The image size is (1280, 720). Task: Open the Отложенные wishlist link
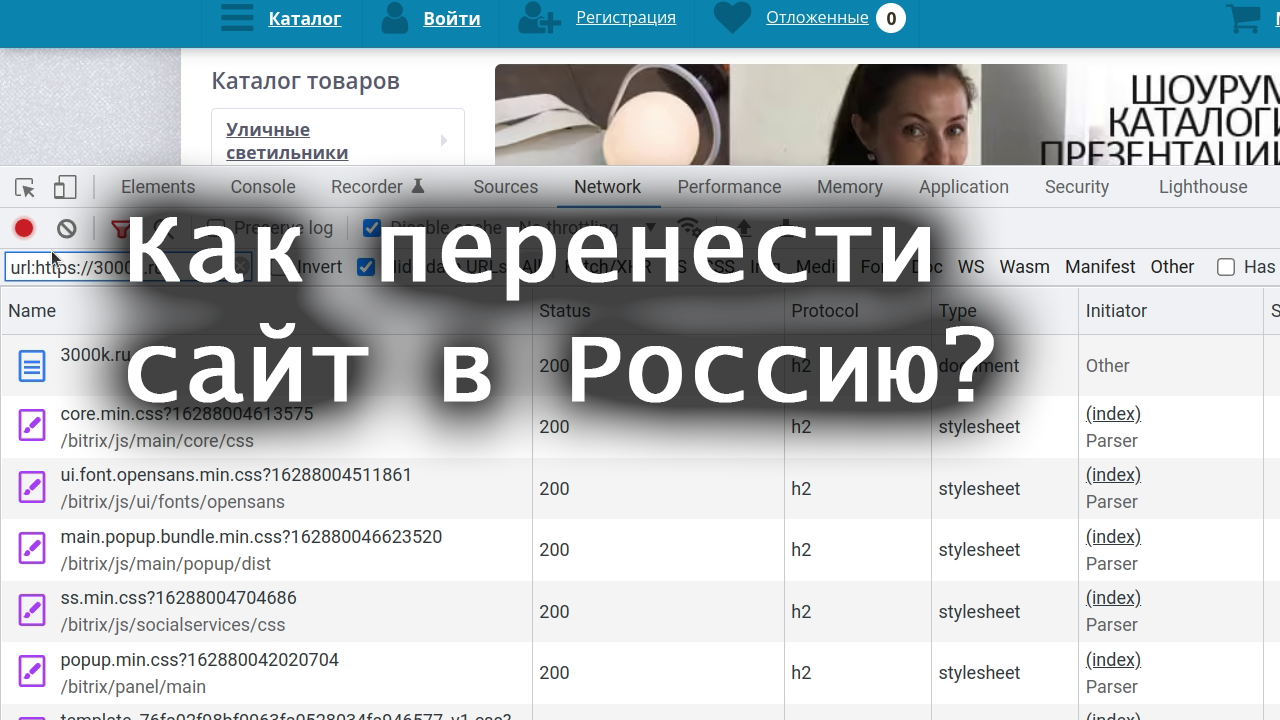click(x=817, y=17)
